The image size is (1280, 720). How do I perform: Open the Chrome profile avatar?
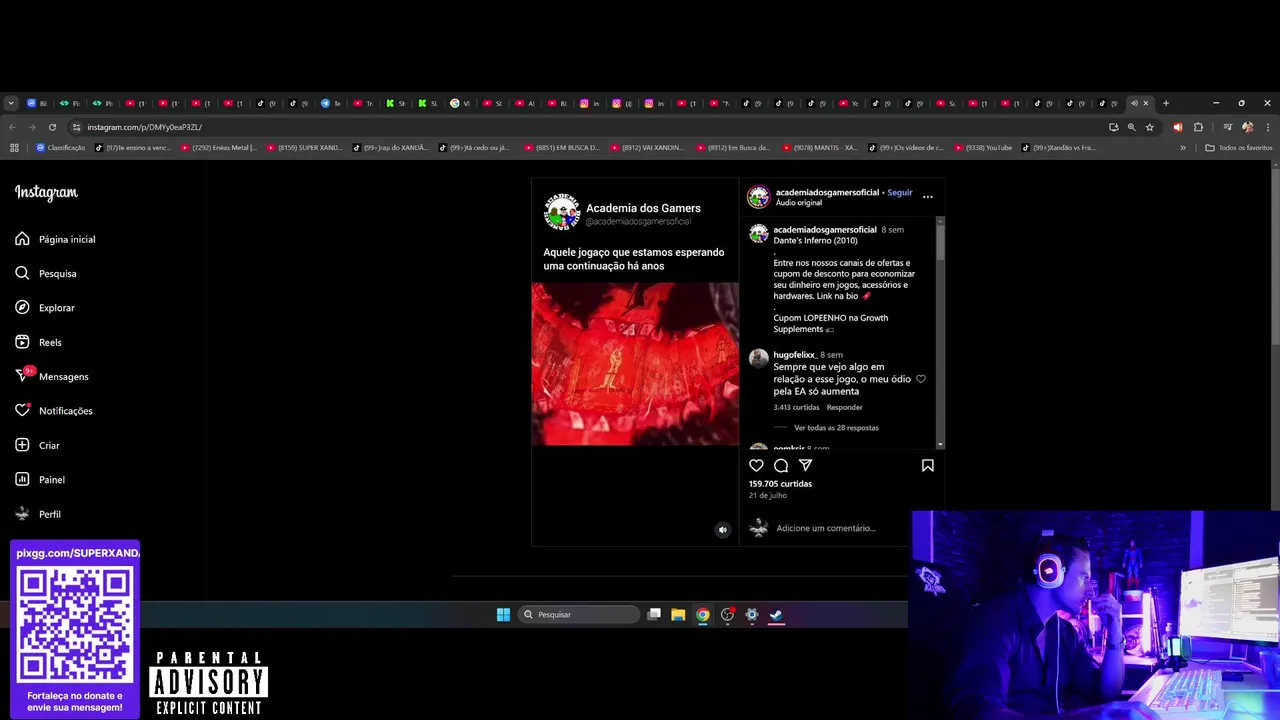pyautogui.click(x=1247, y=127)
